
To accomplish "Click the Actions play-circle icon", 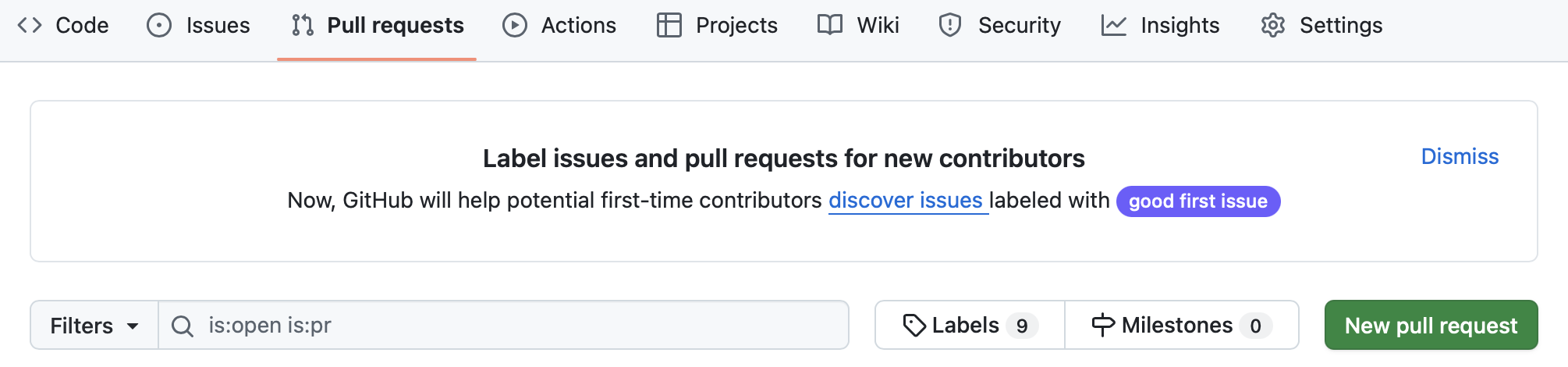I will (x=515, y=26).
